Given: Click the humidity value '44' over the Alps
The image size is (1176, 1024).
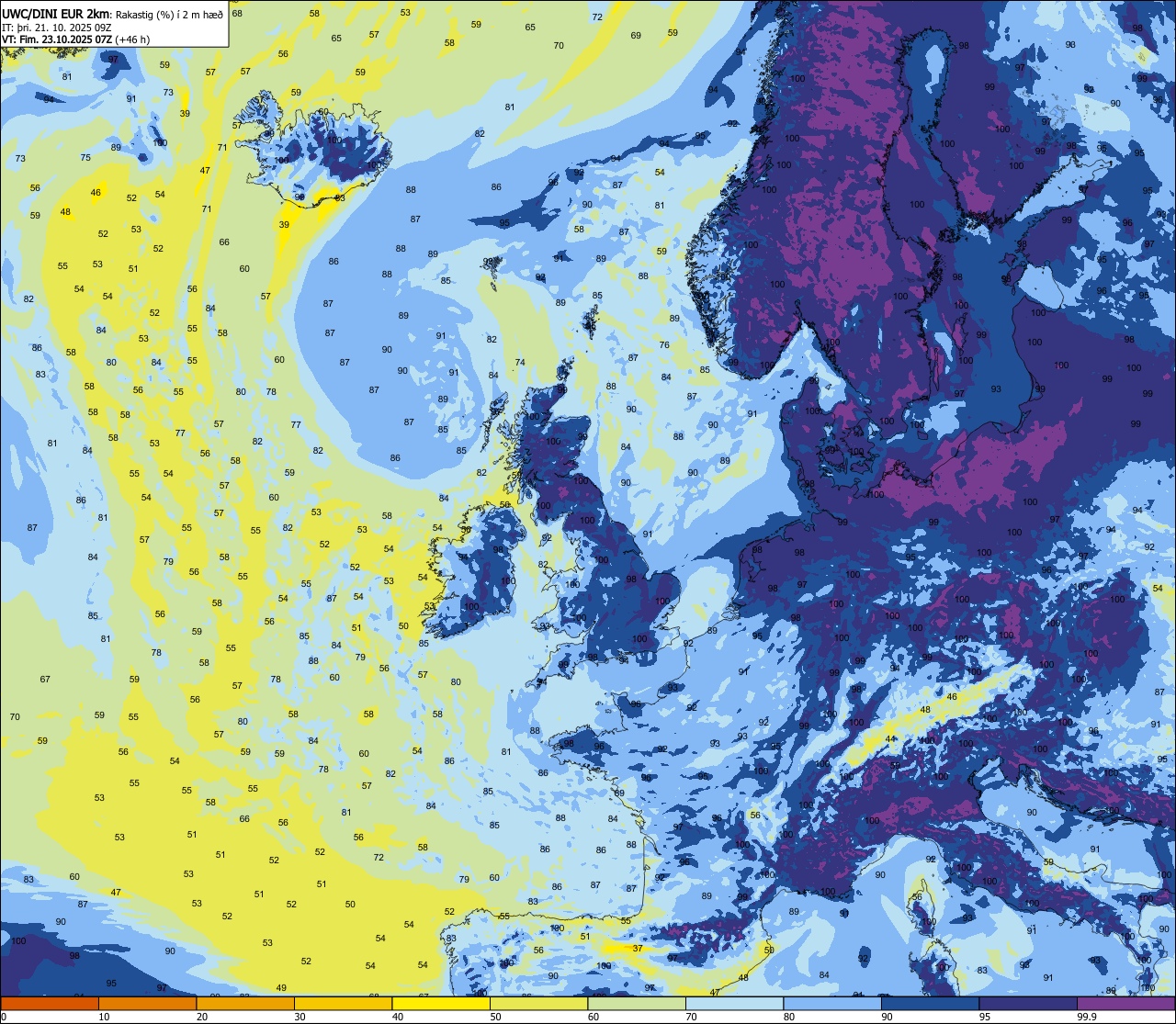Looking at the screenshot, I should pos(889,739).
